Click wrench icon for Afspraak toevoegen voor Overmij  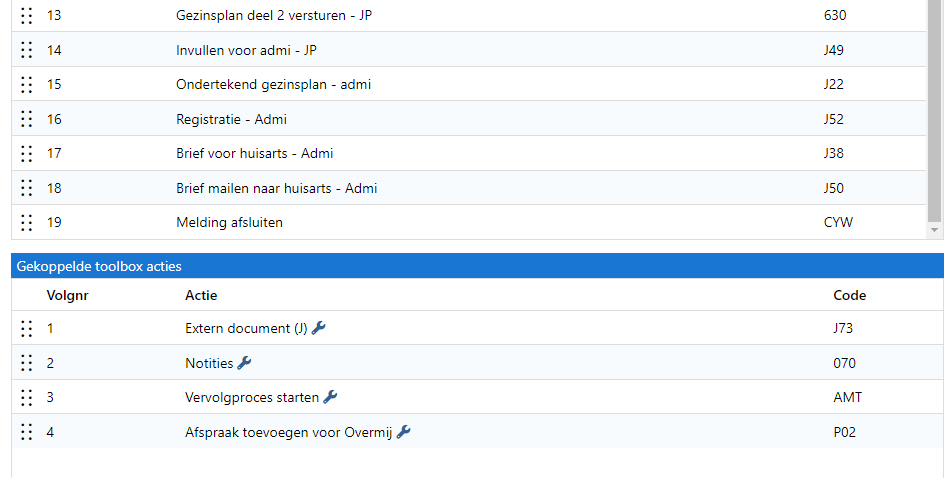tap(404, 432)
